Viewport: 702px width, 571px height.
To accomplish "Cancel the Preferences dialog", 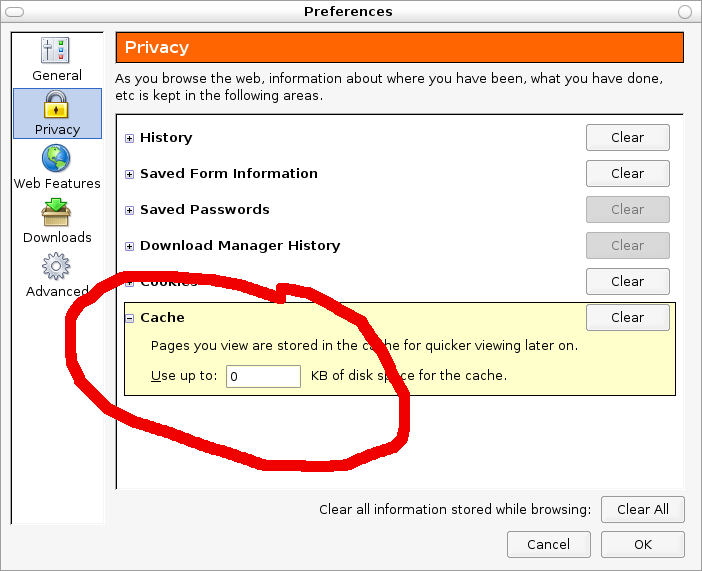I will (548, 545).
